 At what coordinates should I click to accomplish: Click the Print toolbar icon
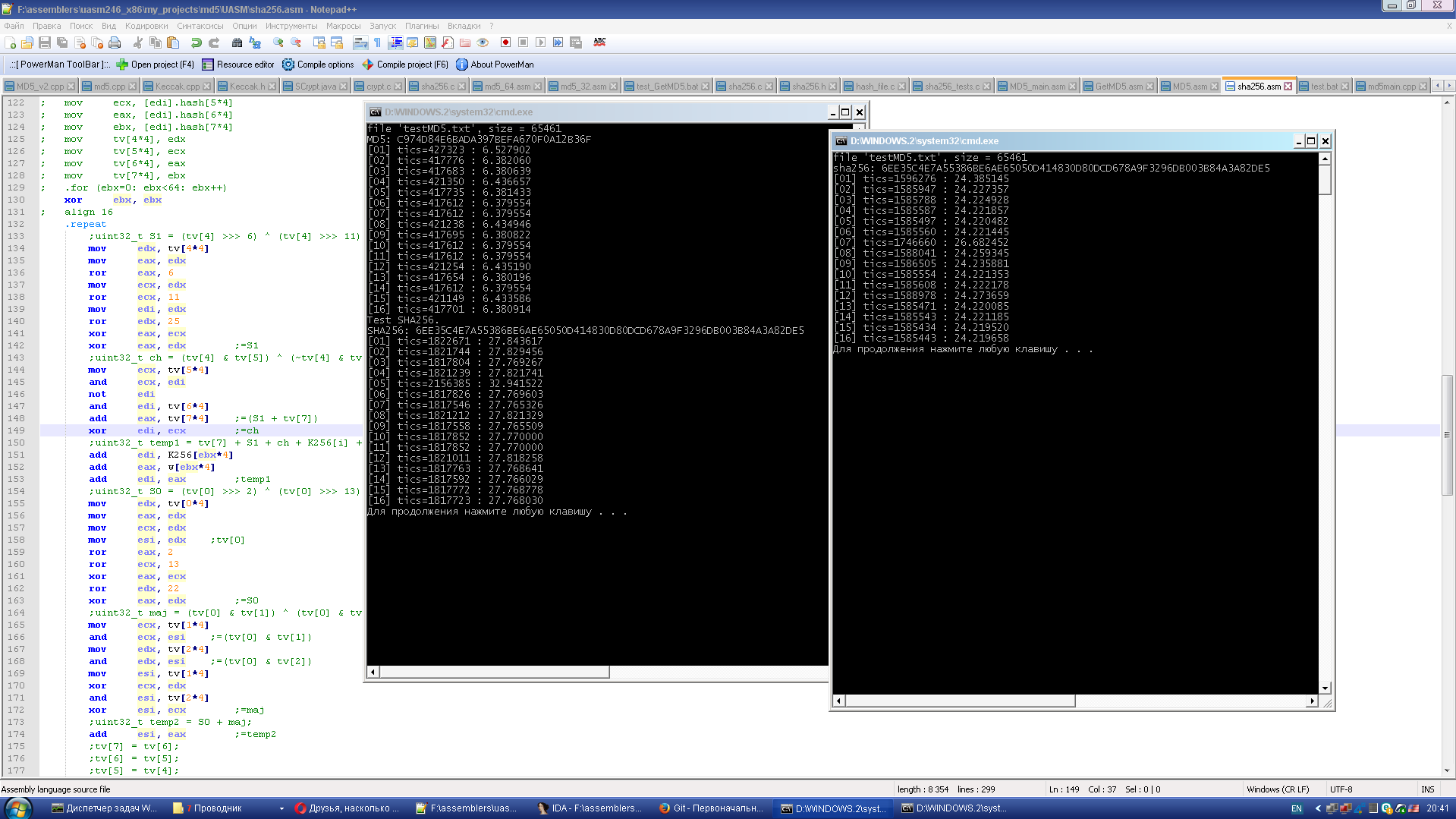click(115, 43)
